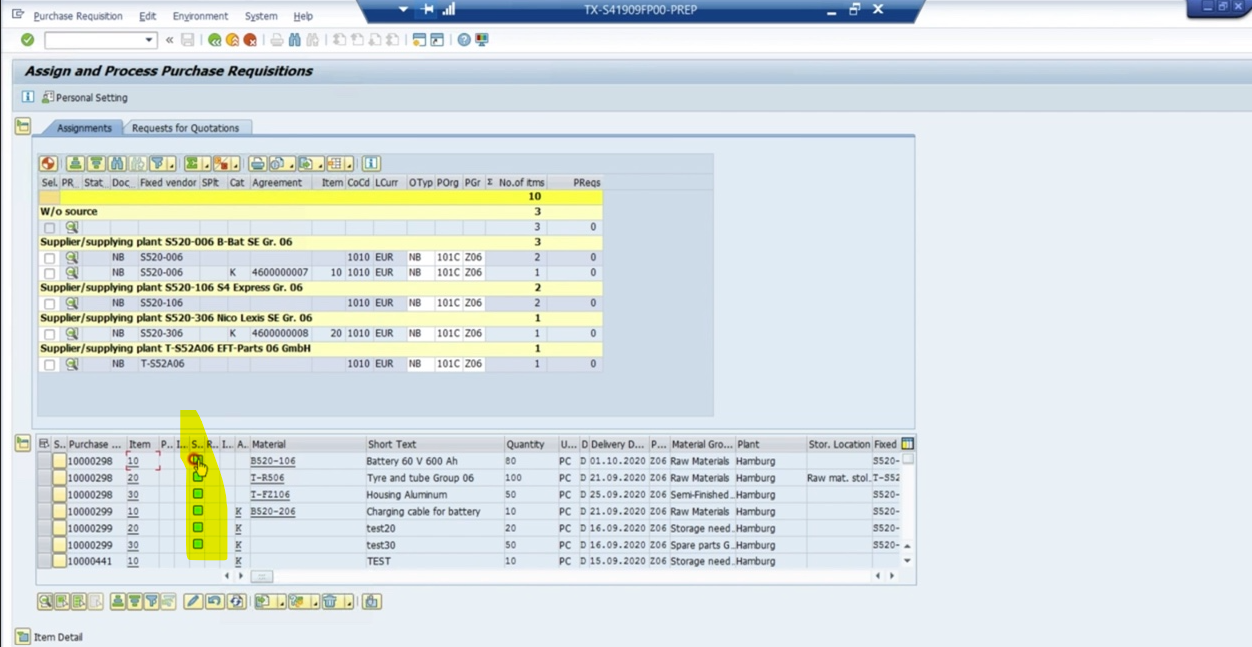Click Sort Ascending icon in lower toolbar
1252x647 pixels.
tap(118, 601)
